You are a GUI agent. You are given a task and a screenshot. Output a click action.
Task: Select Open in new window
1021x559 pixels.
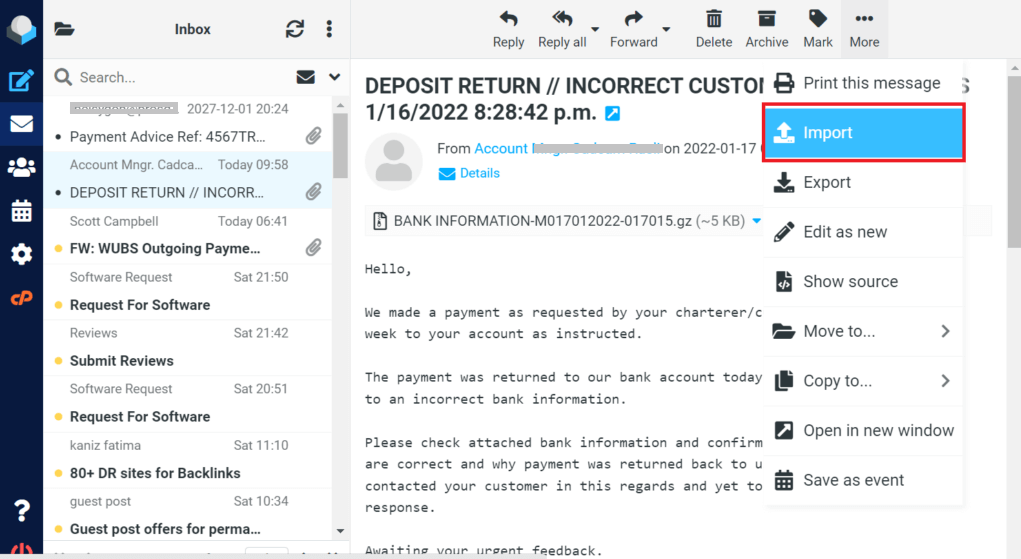click(863, 430)
